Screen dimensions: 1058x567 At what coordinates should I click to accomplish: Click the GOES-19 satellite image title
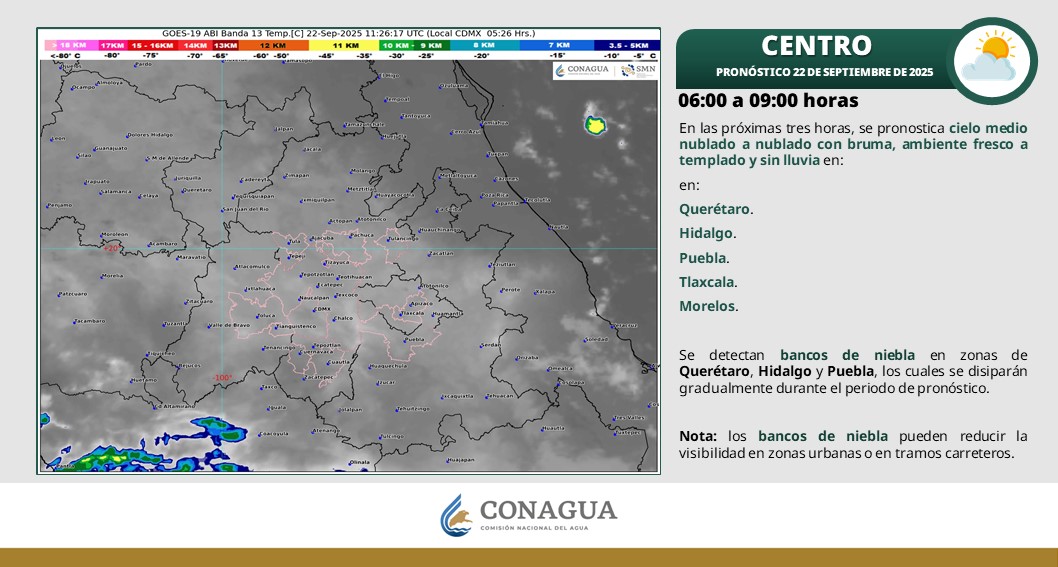pyautogui.click(x=349, y=33)
